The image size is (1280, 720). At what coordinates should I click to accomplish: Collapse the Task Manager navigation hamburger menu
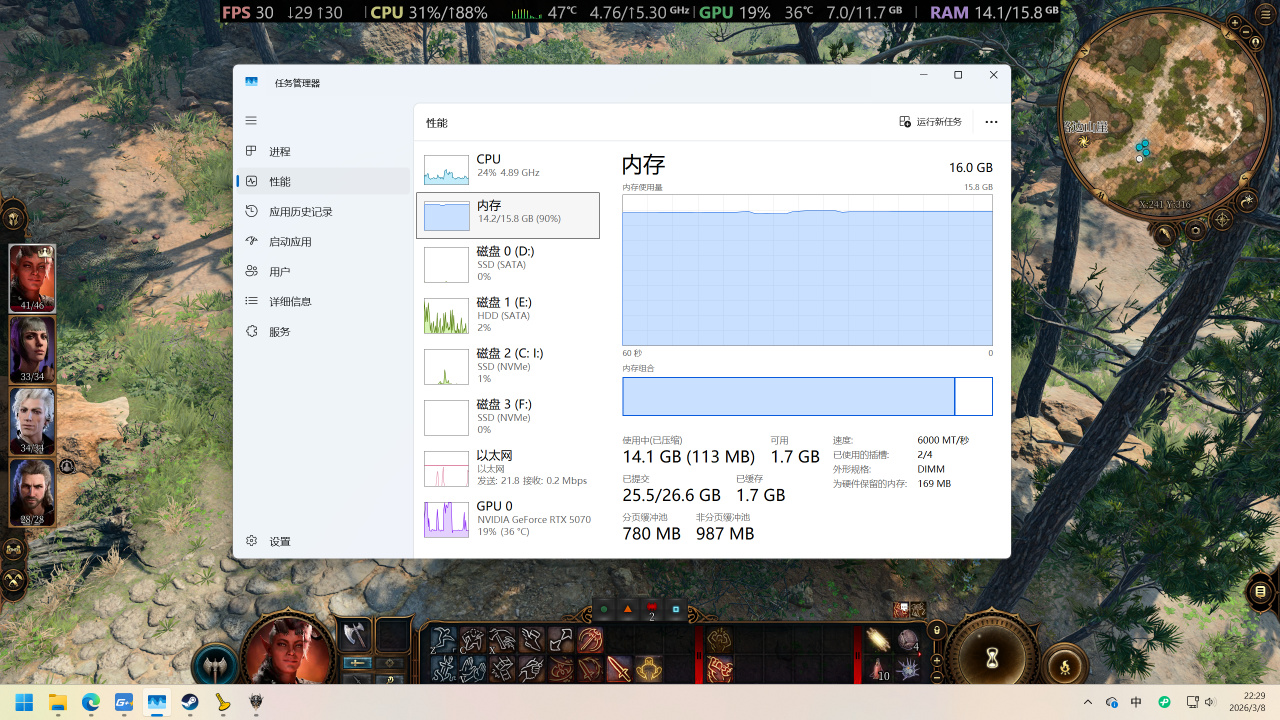(251, 120)
